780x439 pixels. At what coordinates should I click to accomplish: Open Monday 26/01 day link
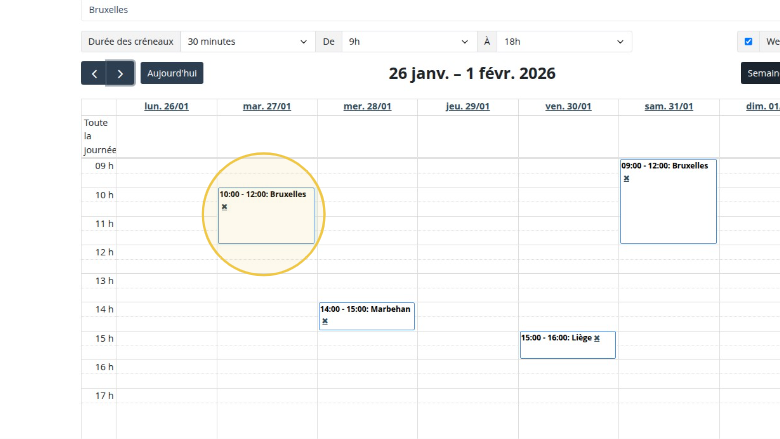tap(166, 106)
